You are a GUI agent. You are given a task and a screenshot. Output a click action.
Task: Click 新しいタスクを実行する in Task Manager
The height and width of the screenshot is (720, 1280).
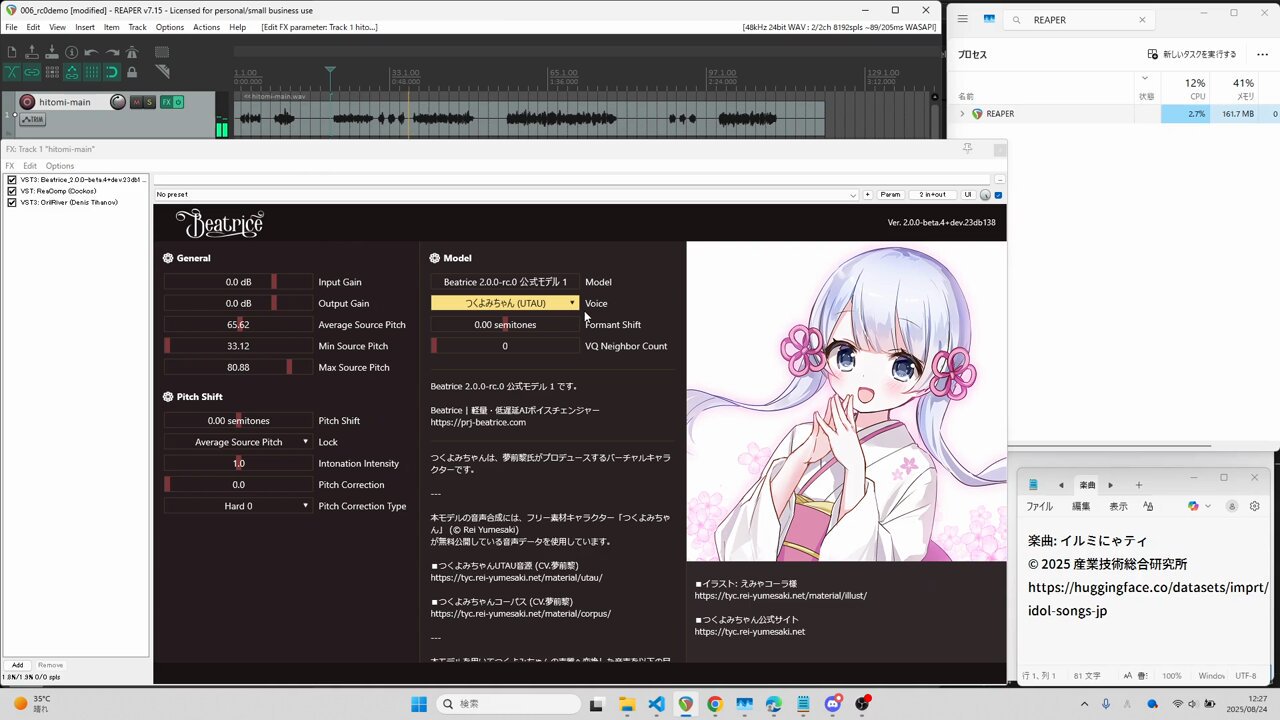(1191, 54)
